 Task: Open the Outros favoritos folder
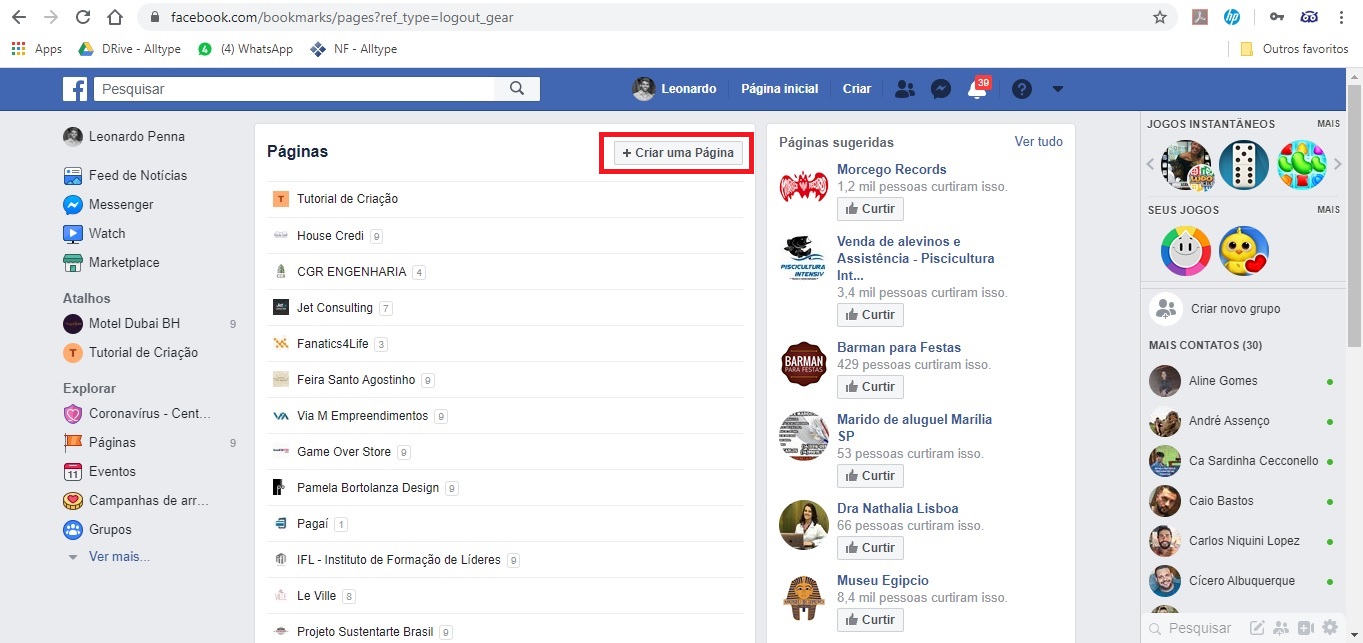(1294, 49)
